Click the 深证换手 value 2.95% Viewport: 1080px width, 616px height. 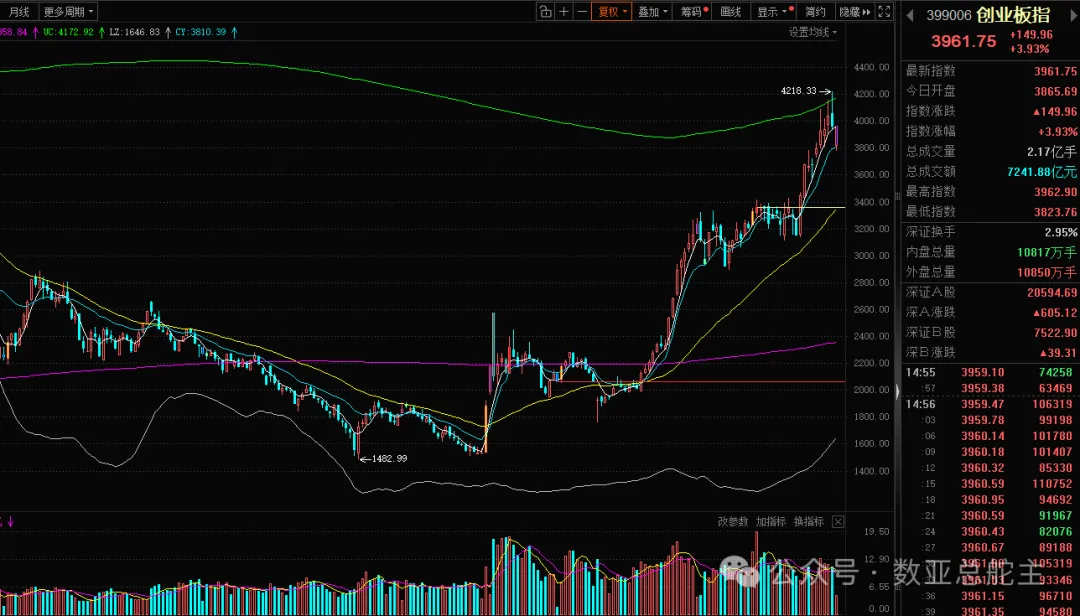pos(1061,232)
